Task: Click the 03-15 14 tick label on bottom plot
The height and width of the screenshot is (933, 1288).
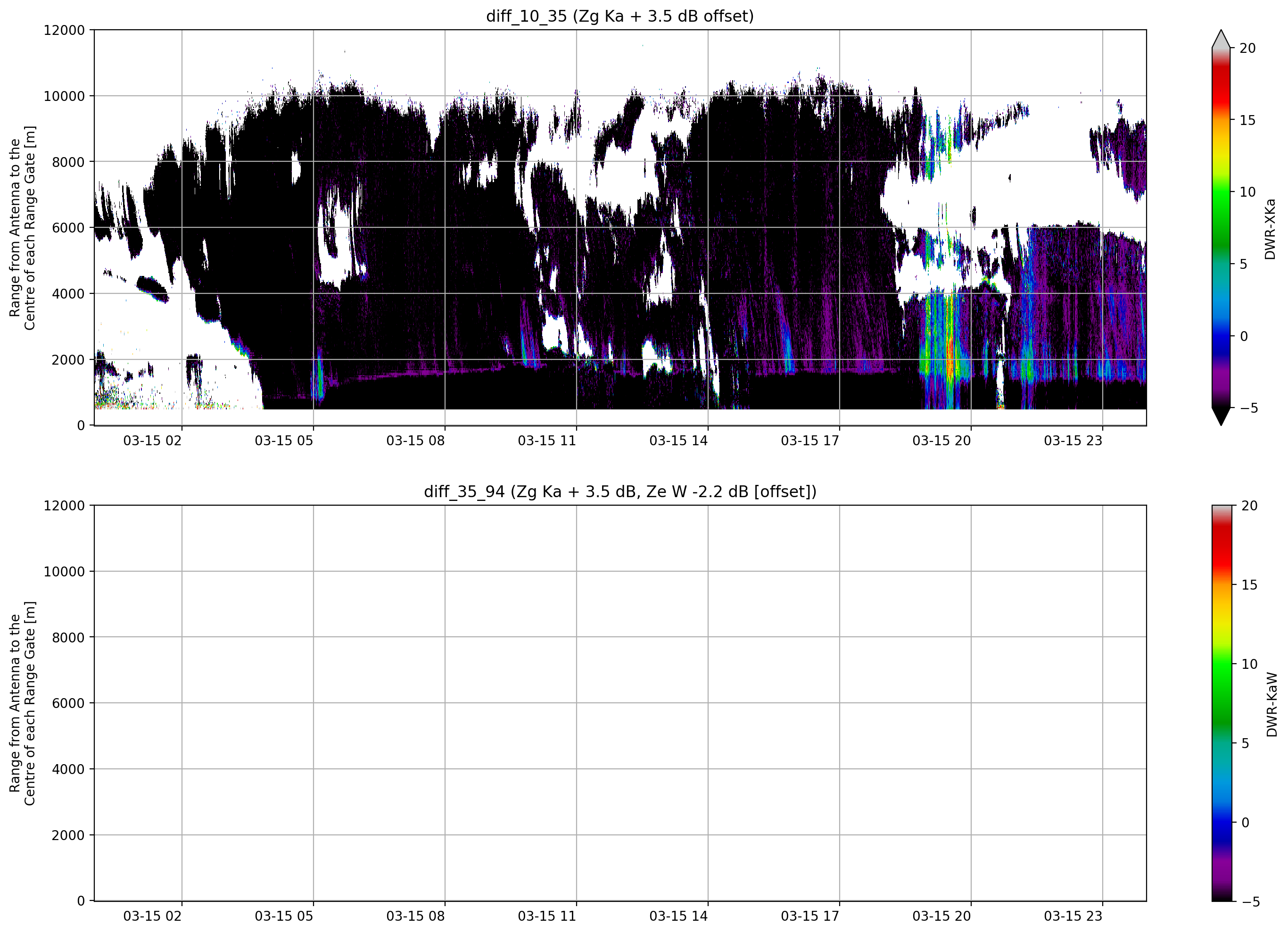Action: click(678, 916)
